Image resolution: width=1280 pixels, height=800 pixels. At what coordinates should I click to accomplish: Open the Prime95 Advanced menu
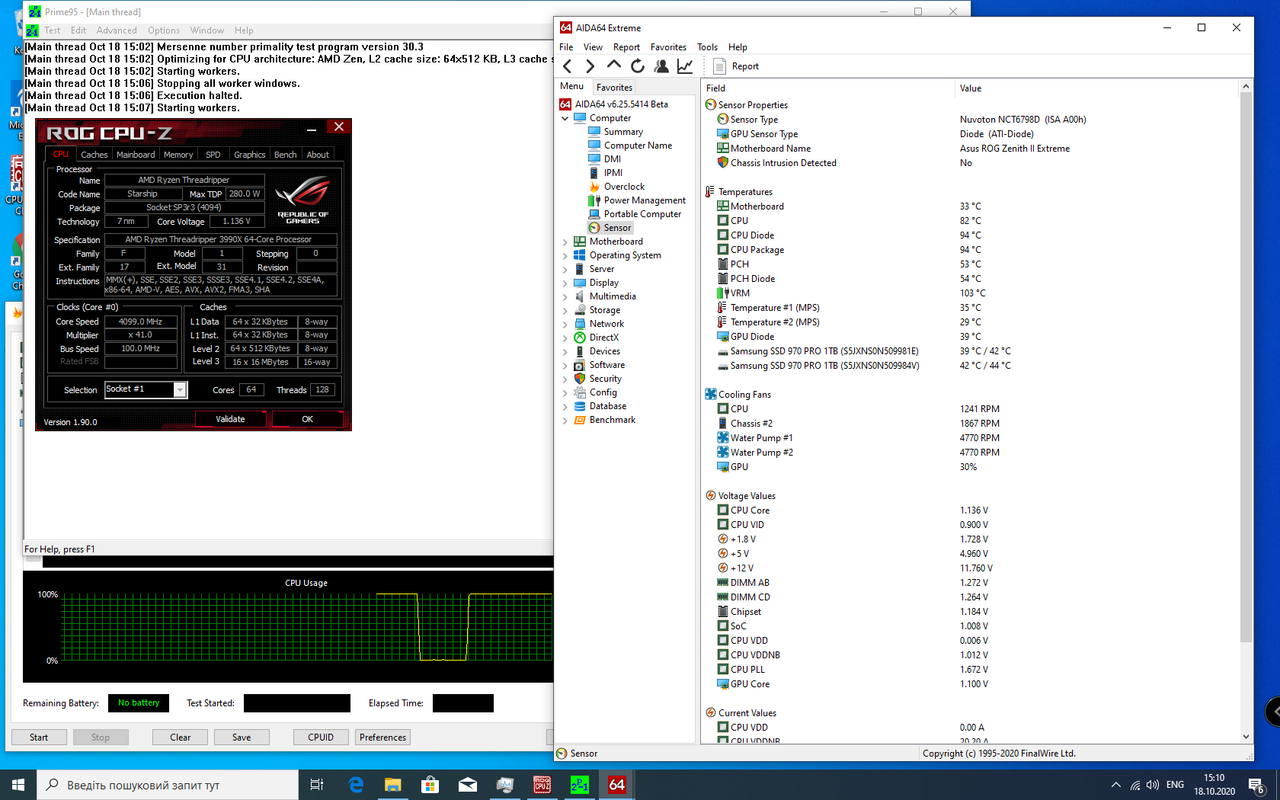[x=117, y=31]
